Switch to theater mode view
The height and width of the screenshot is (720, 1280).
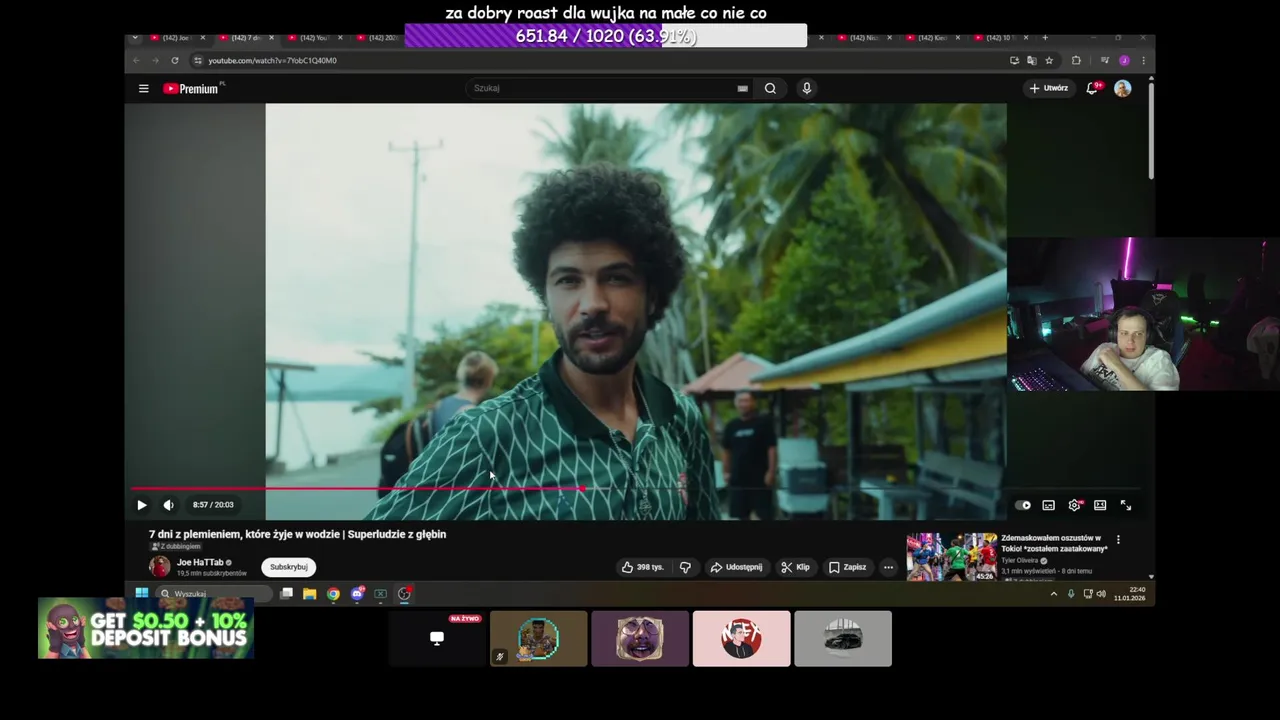[1100, 505]
